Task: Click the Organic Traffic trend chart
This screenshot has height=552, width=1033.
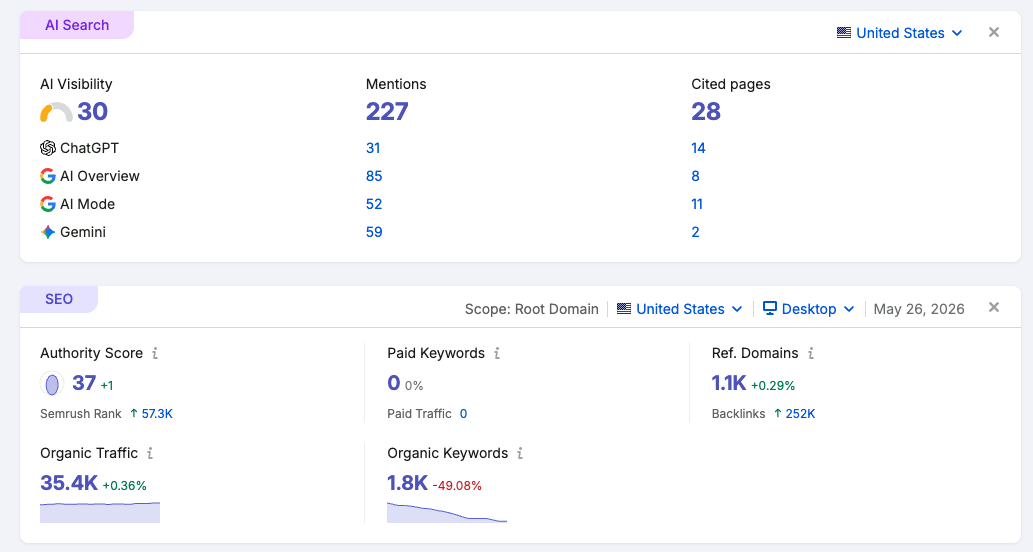Action: pos(100,512)
